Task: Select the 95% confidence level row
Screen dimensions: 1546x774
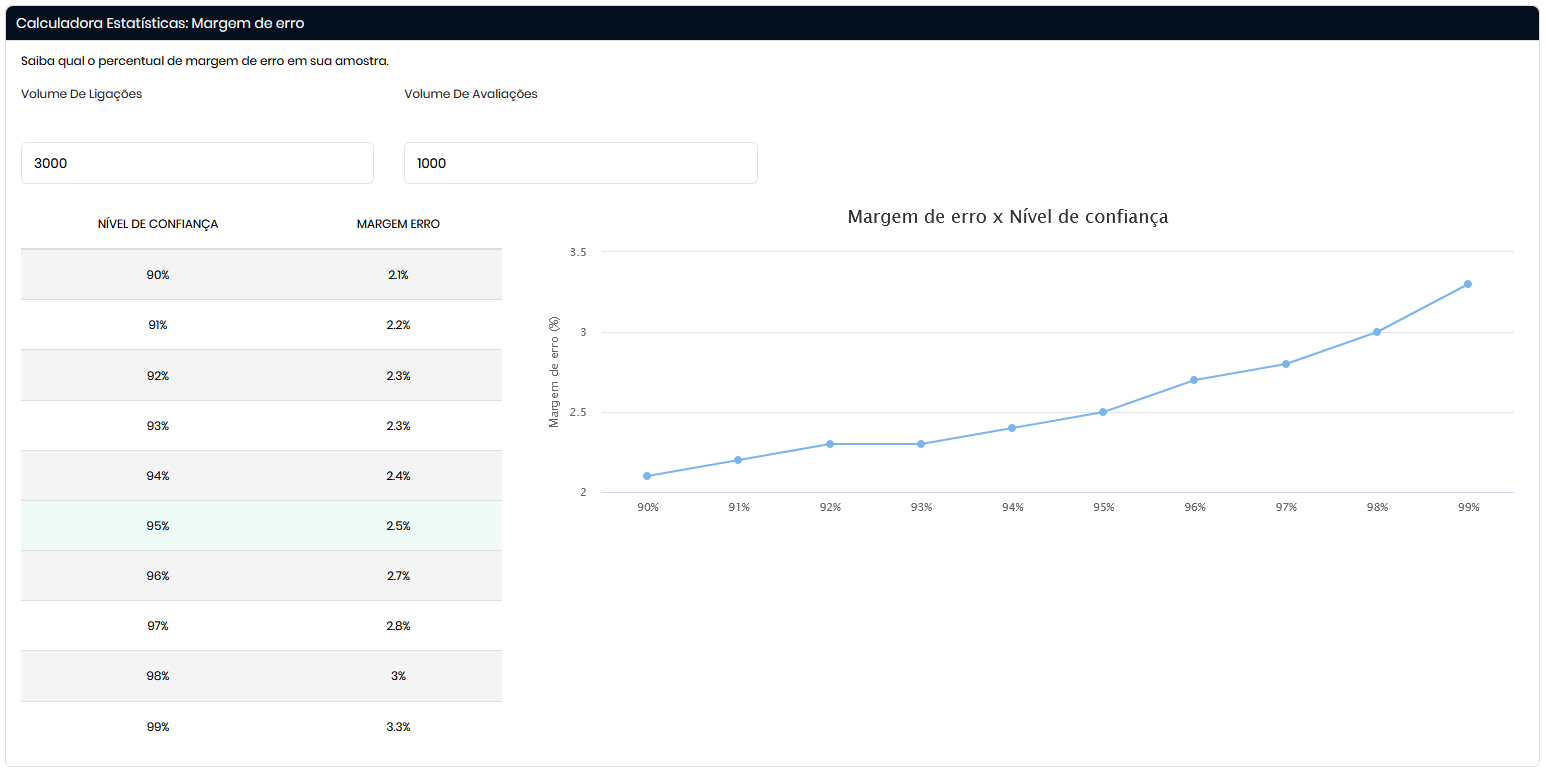Action: [x=261, y=526]
